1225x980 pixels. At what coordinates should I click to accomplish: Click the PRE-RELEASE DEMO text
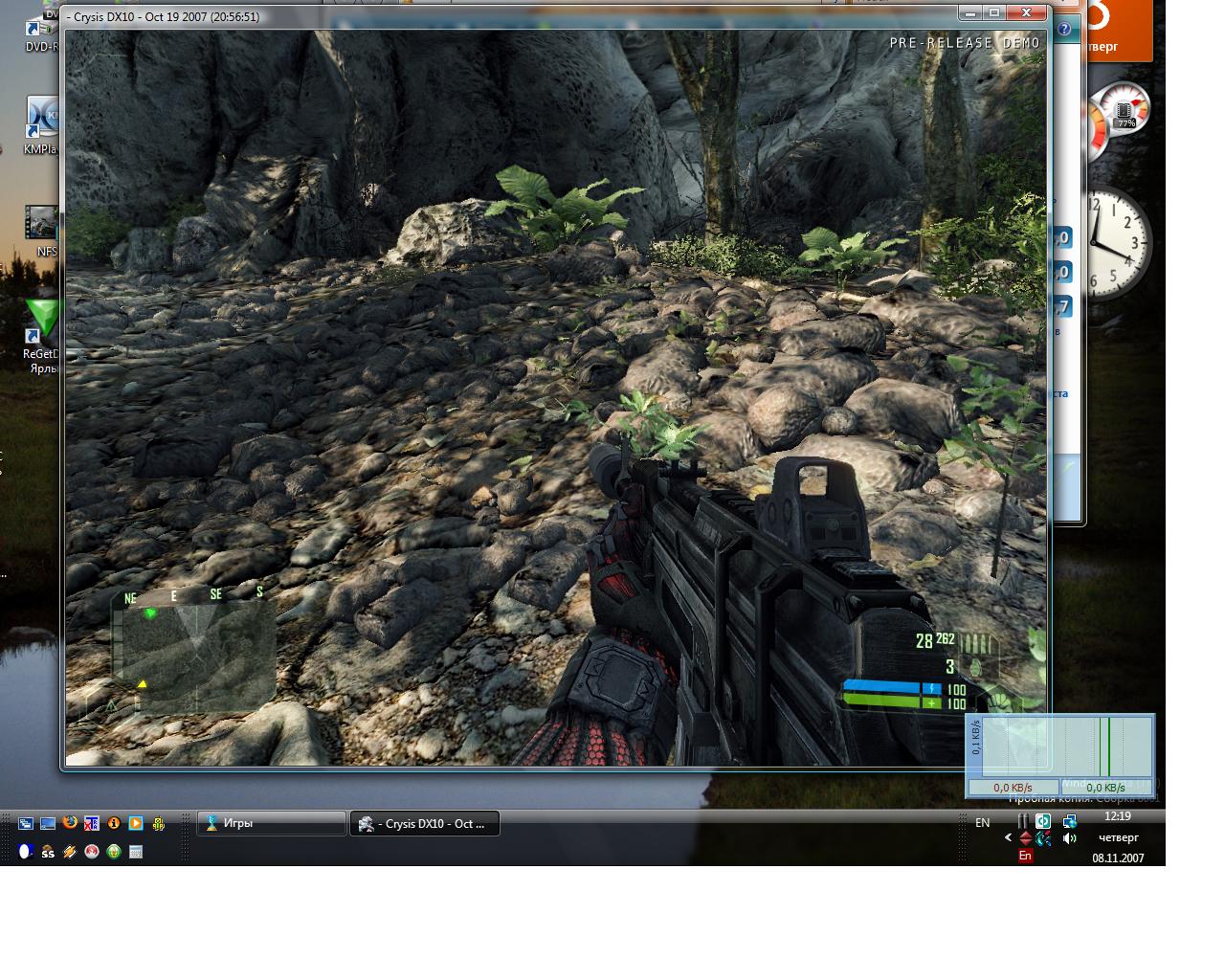965,43
